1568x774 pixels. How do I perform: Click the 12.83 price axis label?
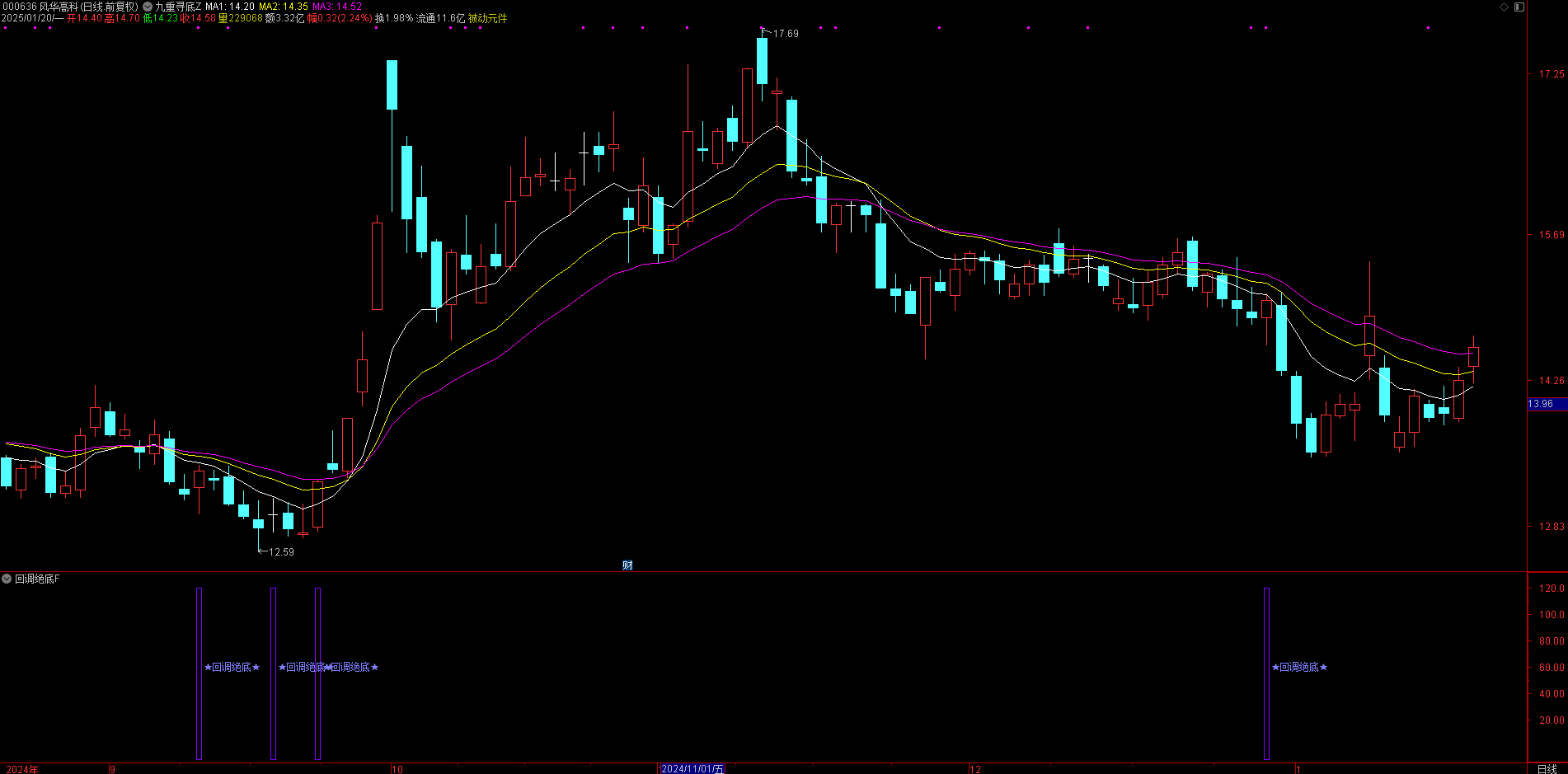coord(1552,527)
